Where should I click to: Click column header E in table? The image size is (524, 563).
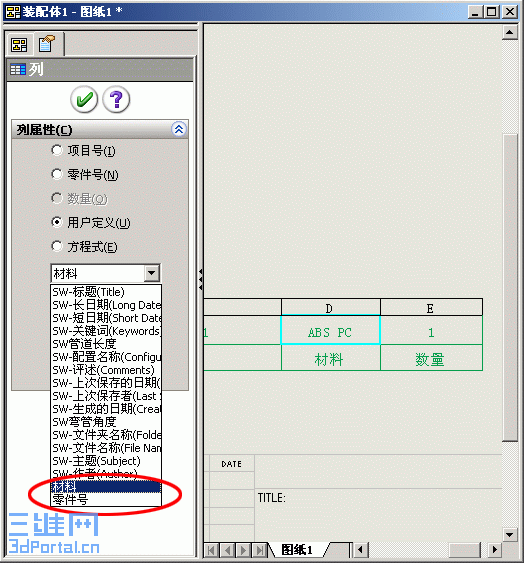tap(431, 308)
